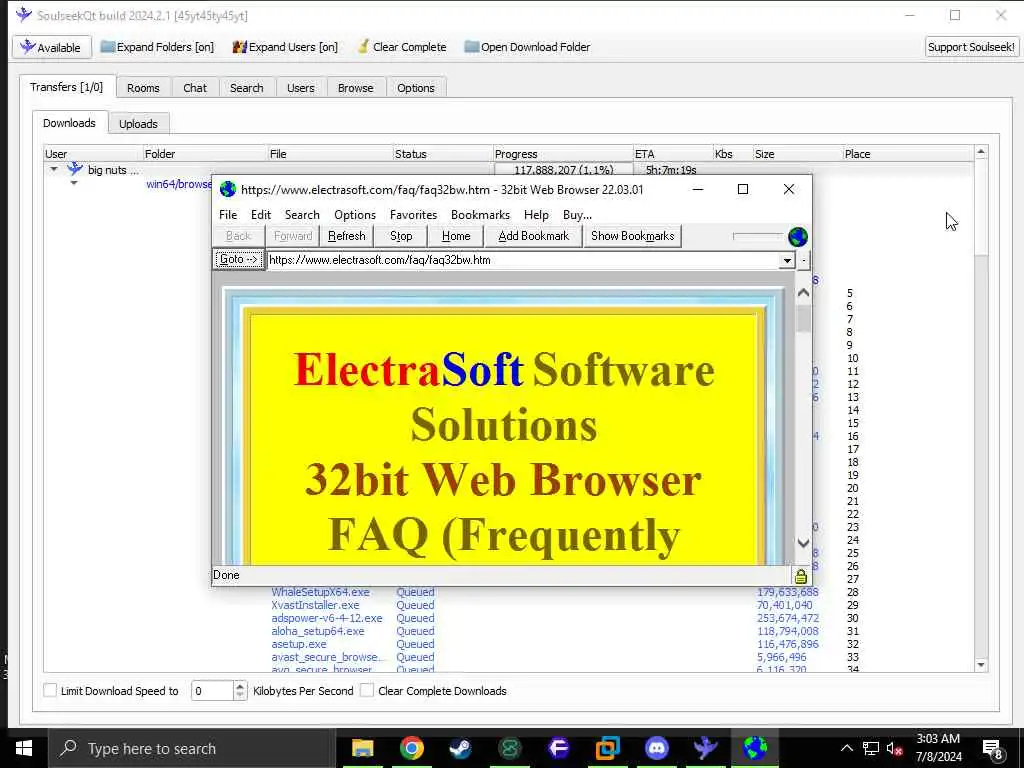The image size is (1024, 768).
Task: Click the globe icon in browser toolbar
Action: 797,236
